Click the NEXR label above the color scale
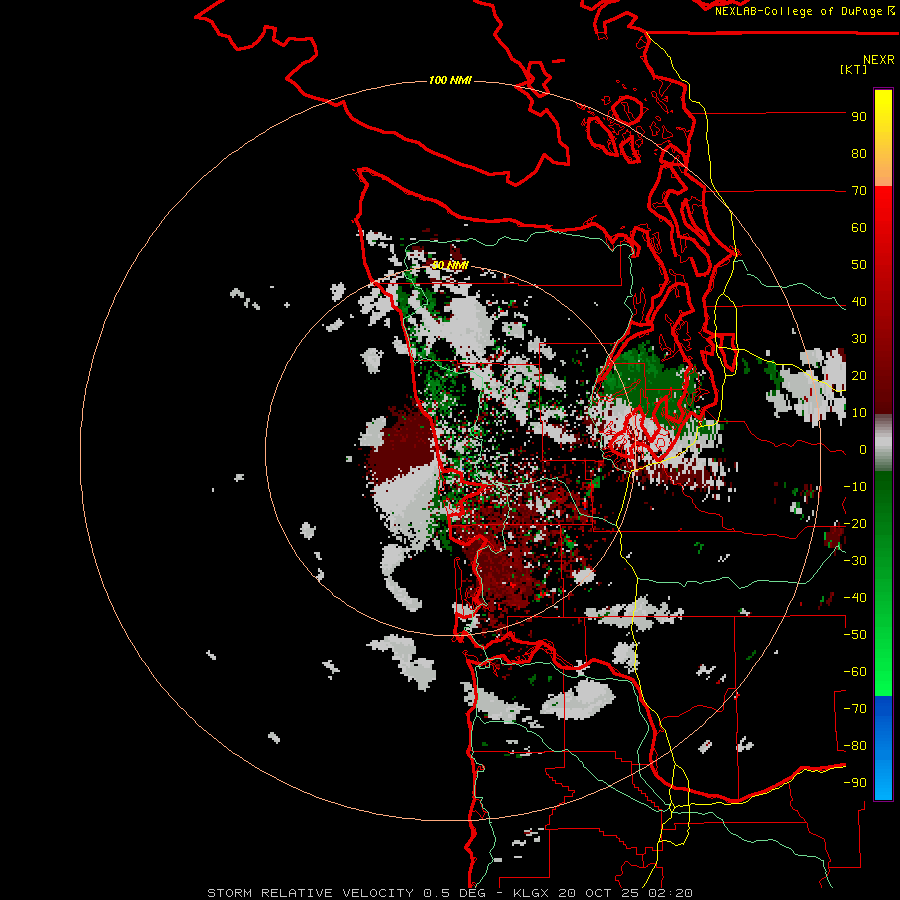Image resolution: width=900 pixels, height=900 pixels. [x=879, y=60]
